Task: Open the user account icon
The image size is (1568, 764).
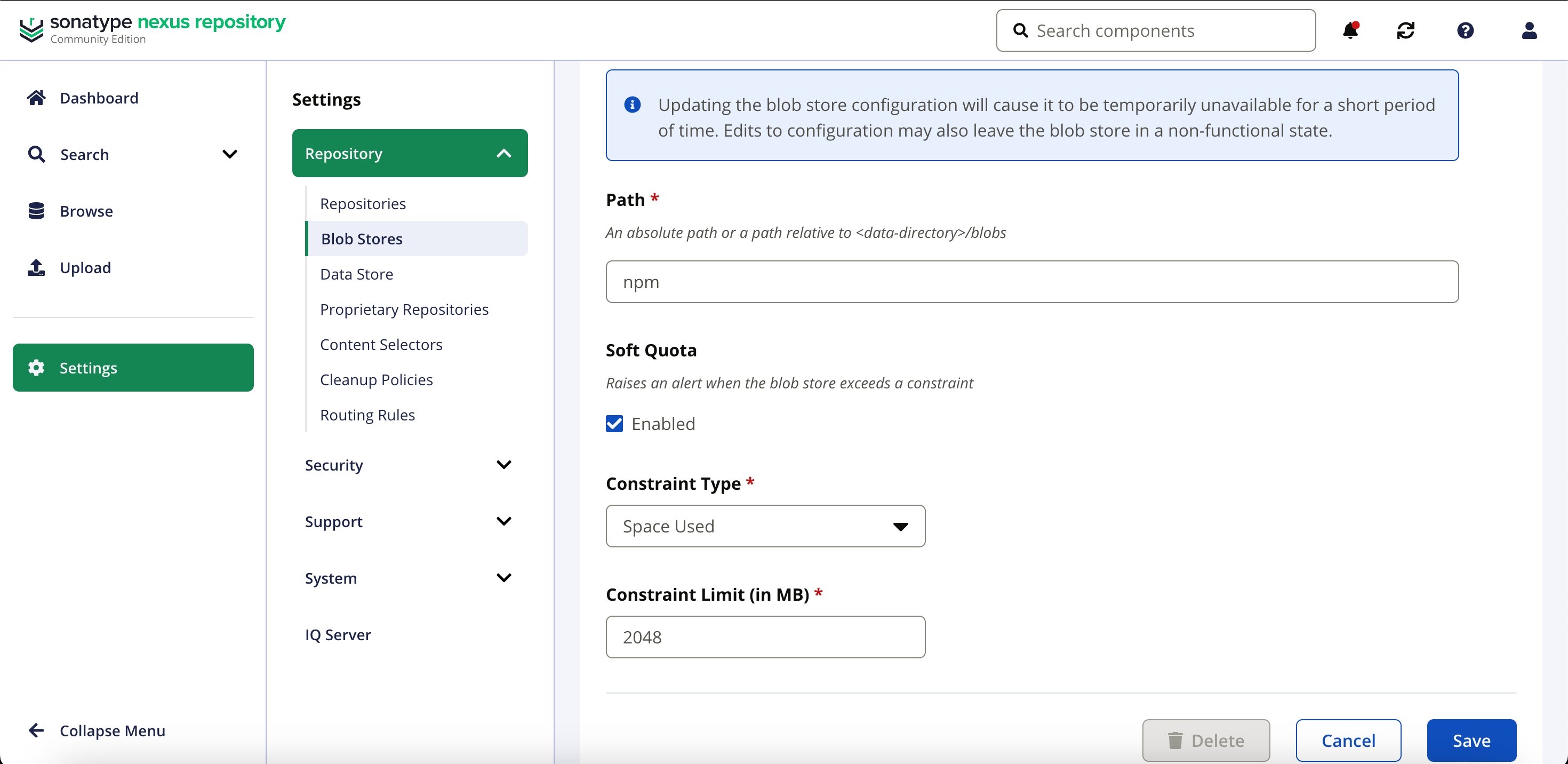Action: [1529, 30]
